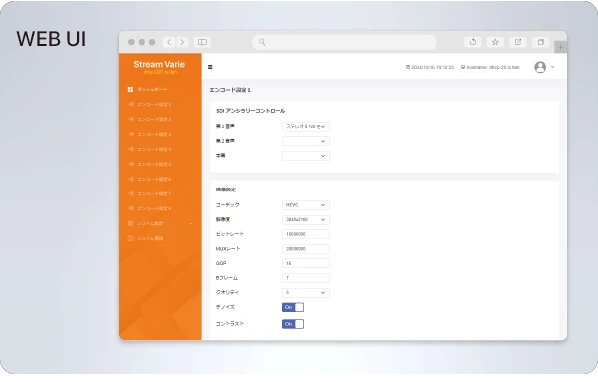
Task: Open the クオリティ quality dropdown
Action: pos(305,293)
